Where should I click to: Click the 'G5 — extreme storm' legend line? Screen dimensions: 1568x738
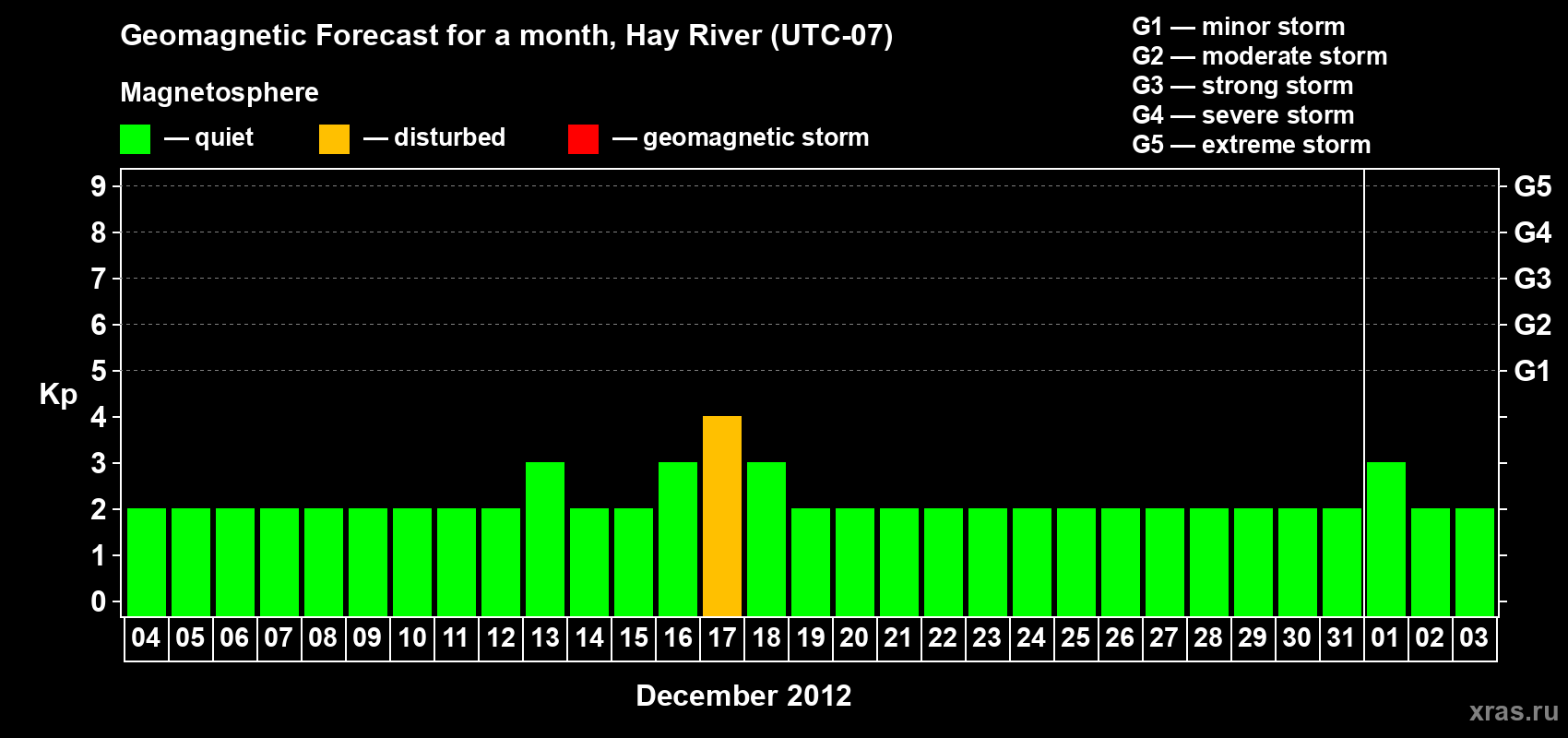pos(1252,145)
